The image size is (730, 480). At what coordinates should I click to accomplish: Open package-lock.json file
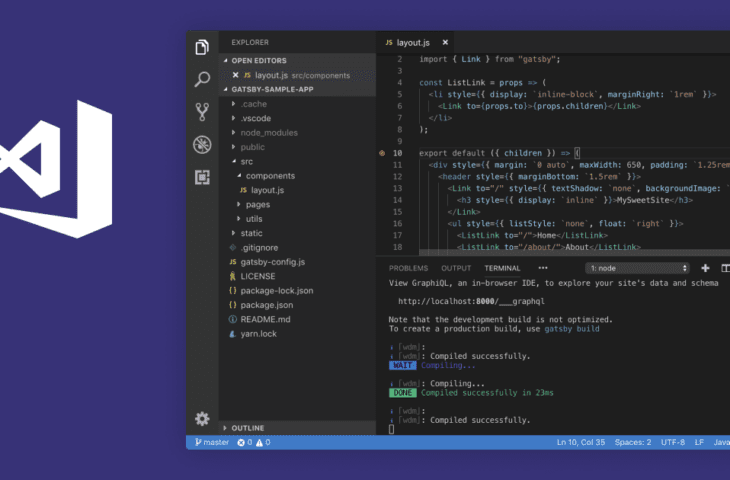point(297,291)
